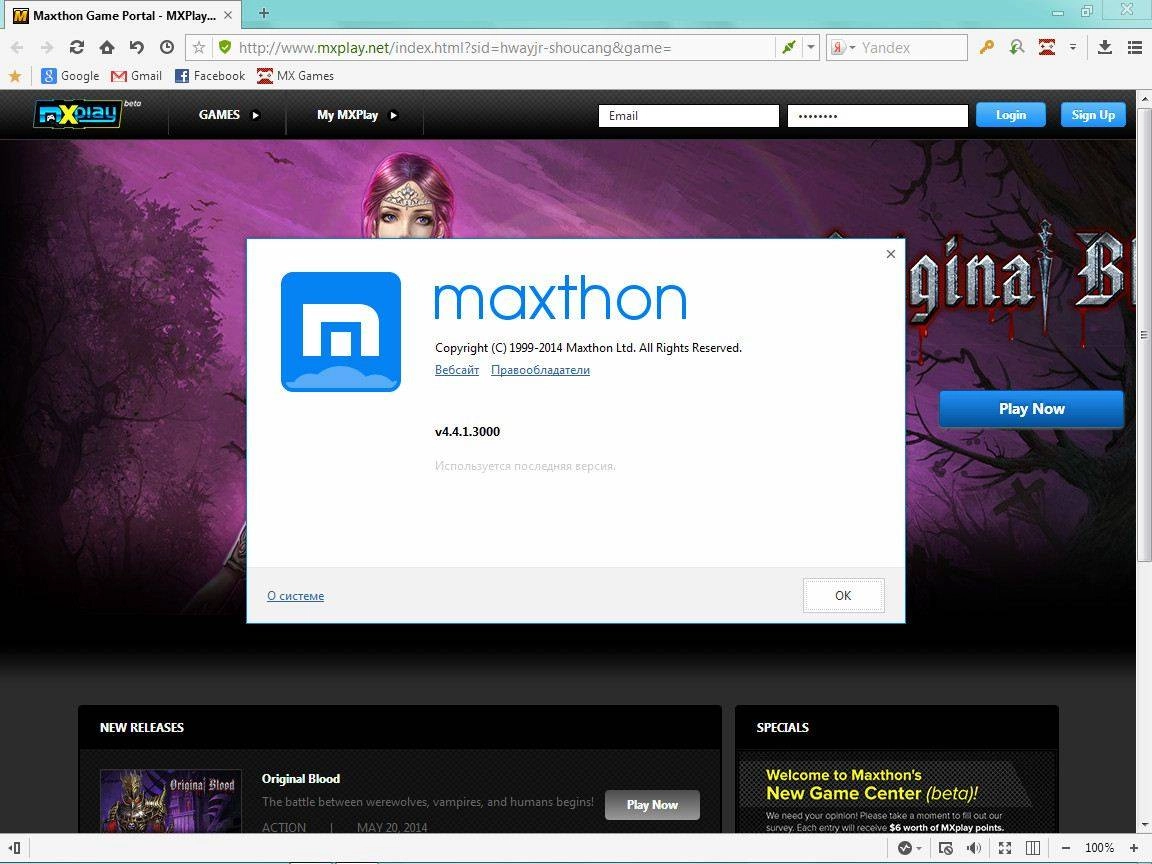Viewport: 1152px width, 864px height.
Task: Star this page as a favorite
Action: [198, 48]
